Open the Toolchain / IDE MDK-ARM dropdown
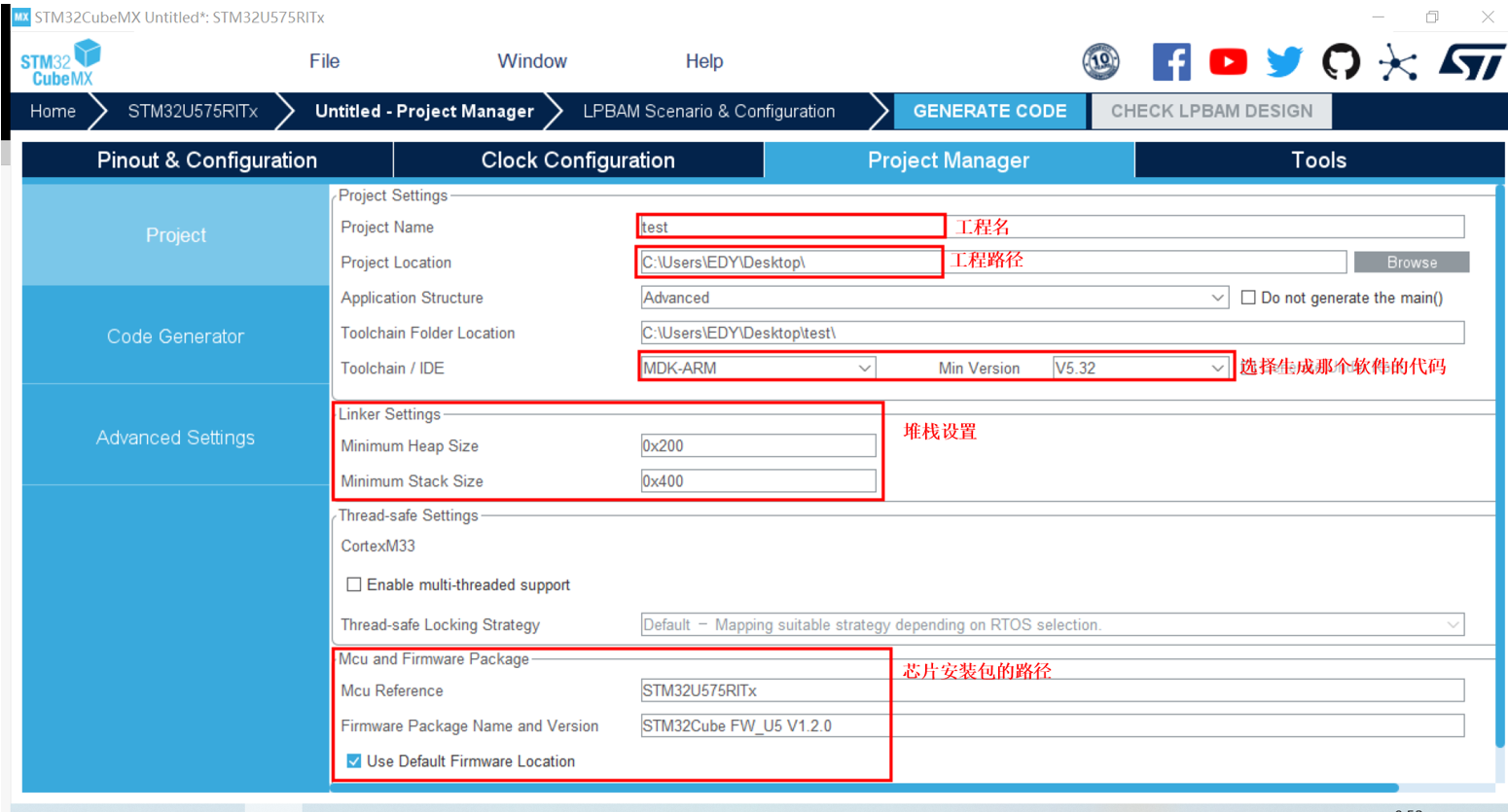 [x=863, y=369]
